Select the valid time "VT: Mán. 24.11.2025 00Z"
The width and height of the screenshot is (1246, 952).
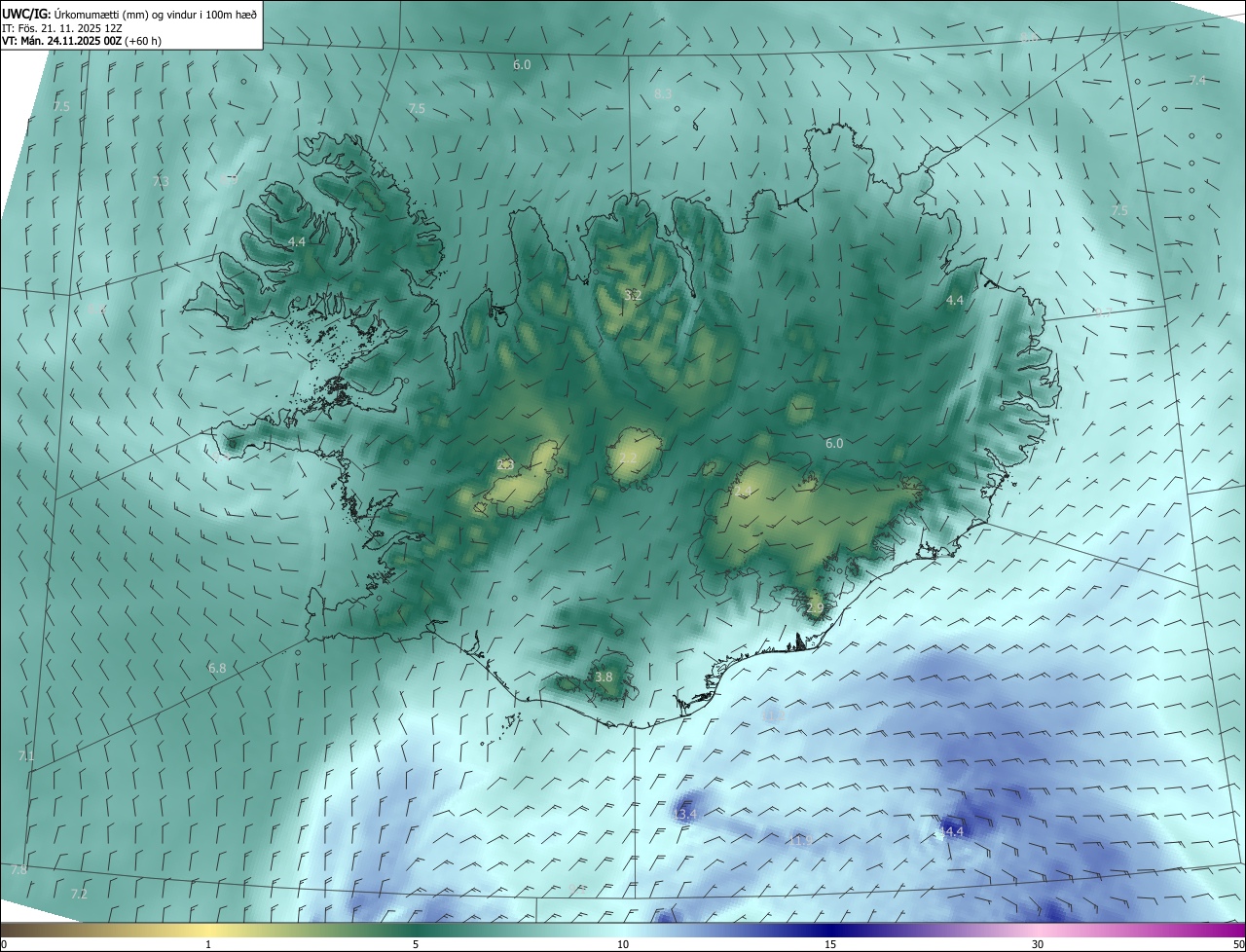click(61, 41)
